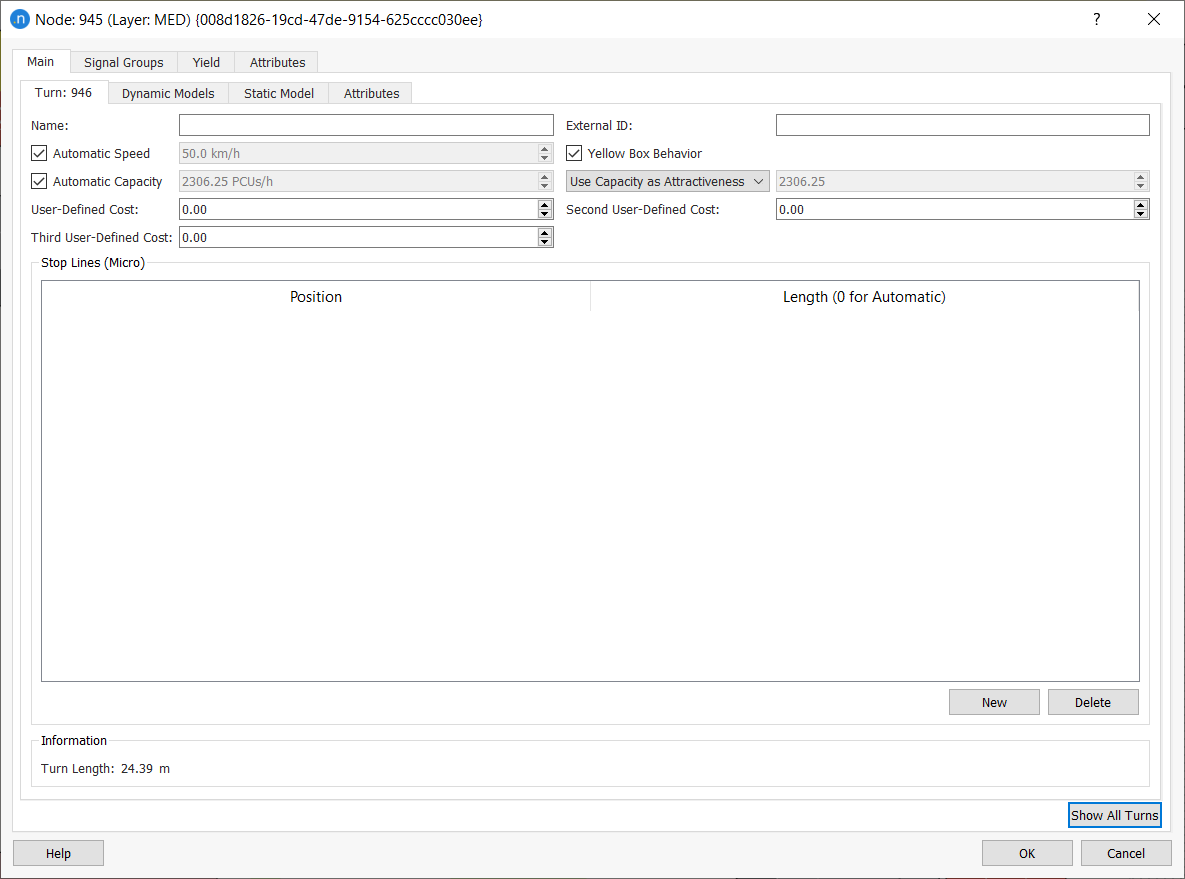The height and width of the screenshot is (879, 1185).
Task: Click the Aimsun app icon in title bar
Action: coord(19,19)
